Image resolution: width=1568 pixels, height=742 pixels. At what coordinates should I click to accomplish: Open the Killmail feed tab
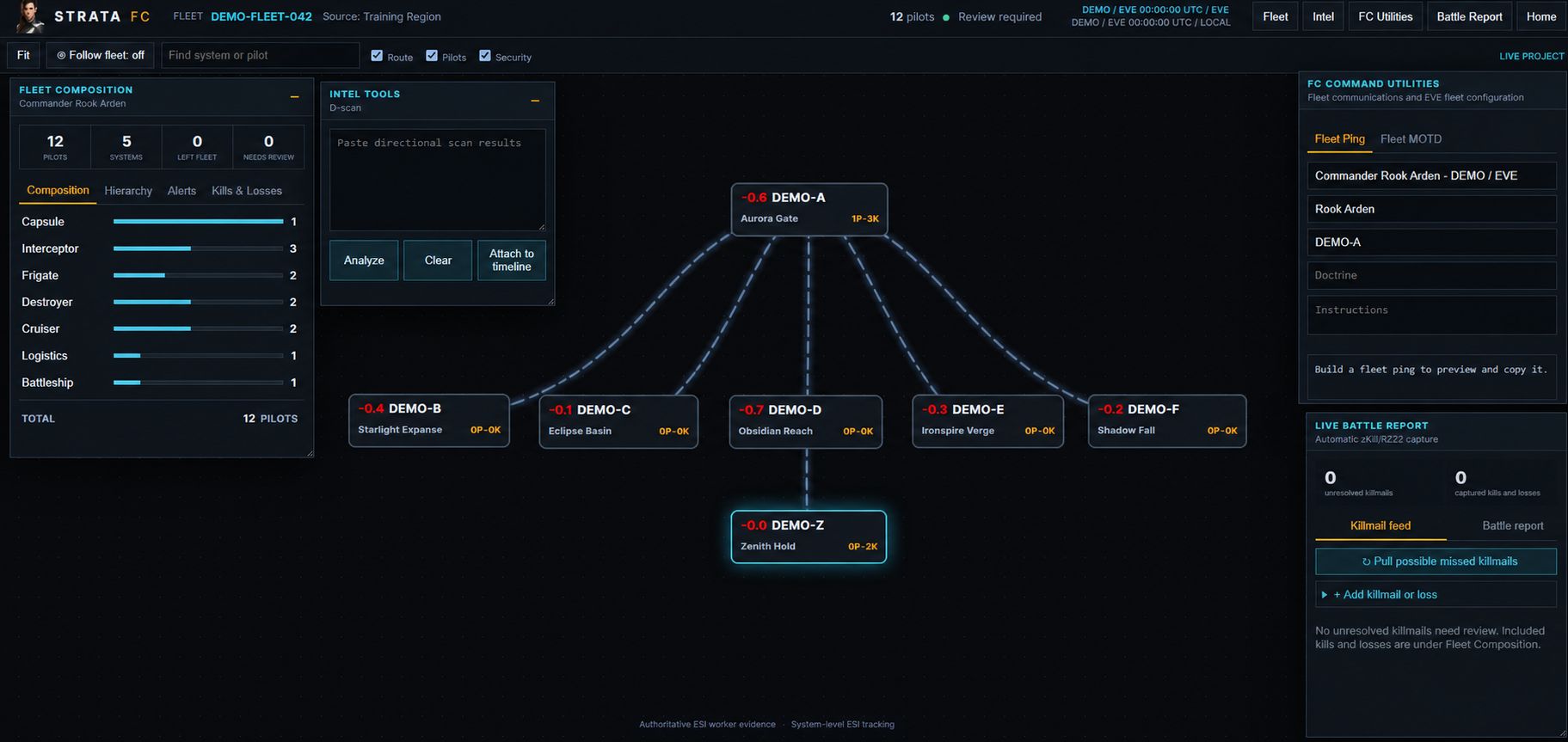(x=1380, y=525)
